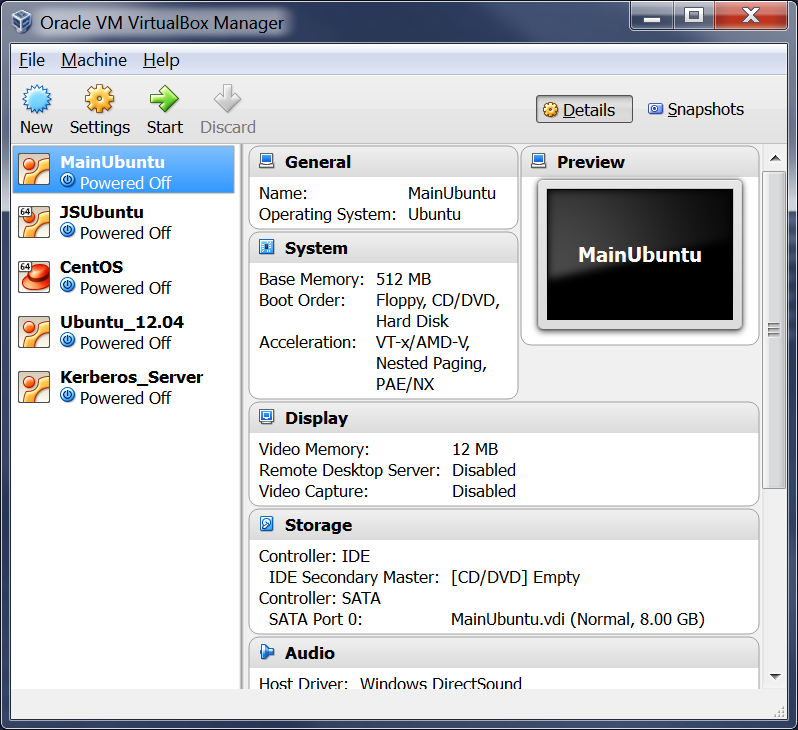798x730 pixels.
Task: Click the CentOS red hat icon
Action: click(34, 277)
